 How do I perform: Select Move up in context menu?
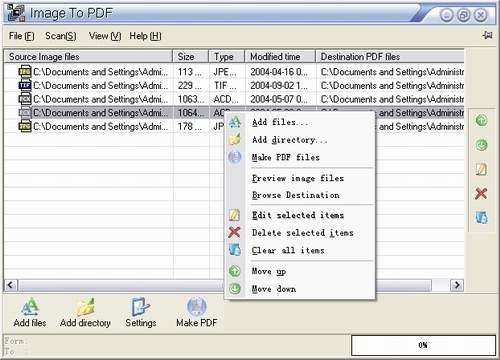tap(300, 271)
